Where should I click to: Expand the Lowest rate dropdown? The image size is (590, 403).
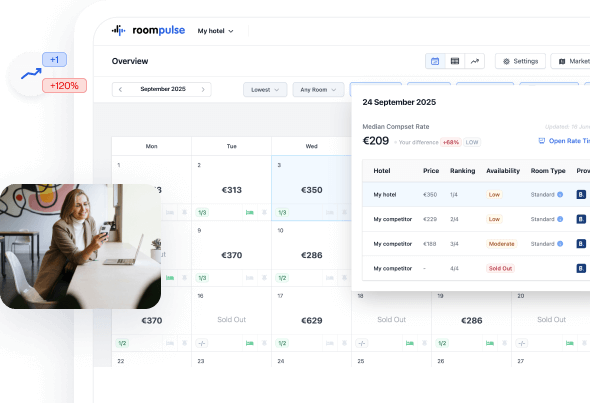[265, 90]
